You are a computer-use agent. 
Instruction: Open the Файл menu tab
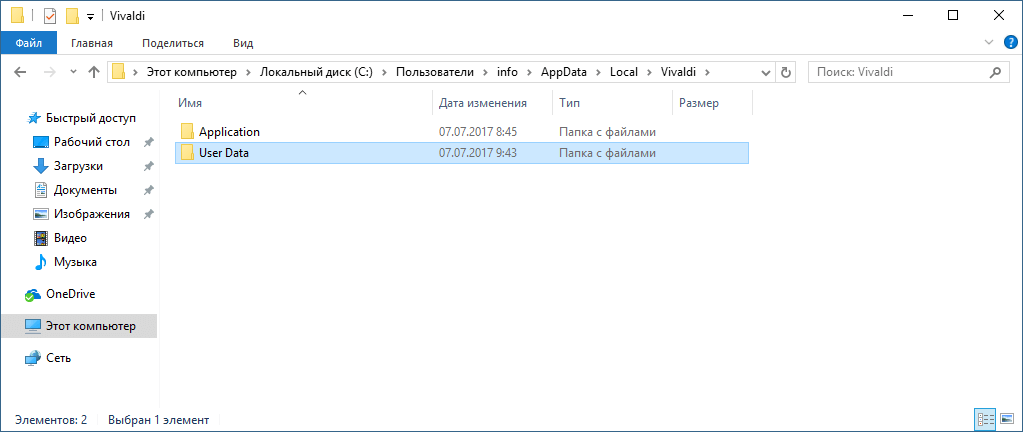click(29, 43)
